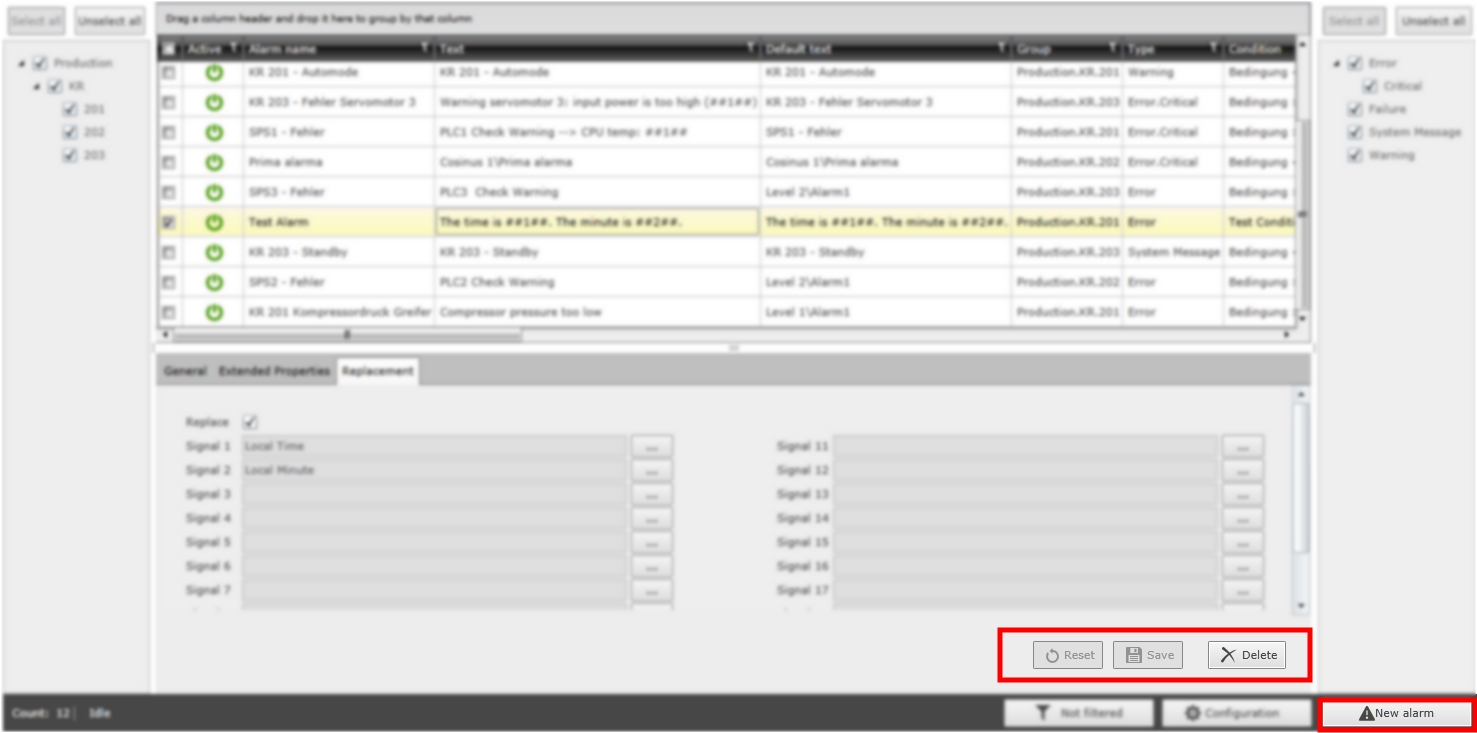Switch to the General tab
The width and height of the screenshot is (1477, 733).
click(185, 371)
